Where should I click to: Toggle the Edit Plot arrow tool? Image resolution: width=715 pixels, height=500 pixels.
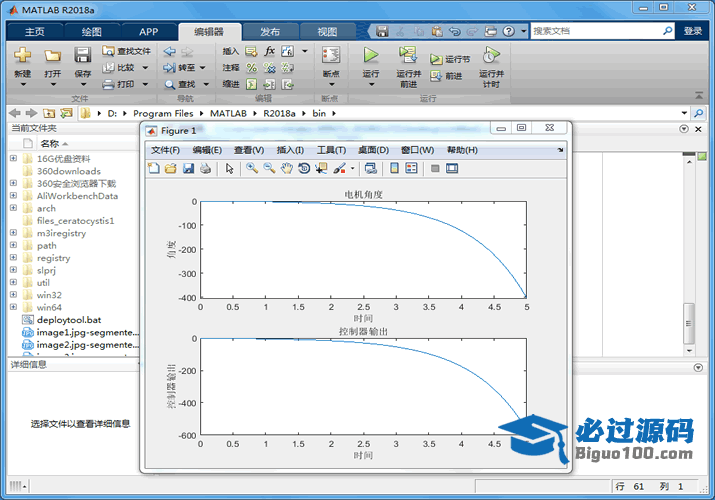pyautogui.click(x=229, y=168)
